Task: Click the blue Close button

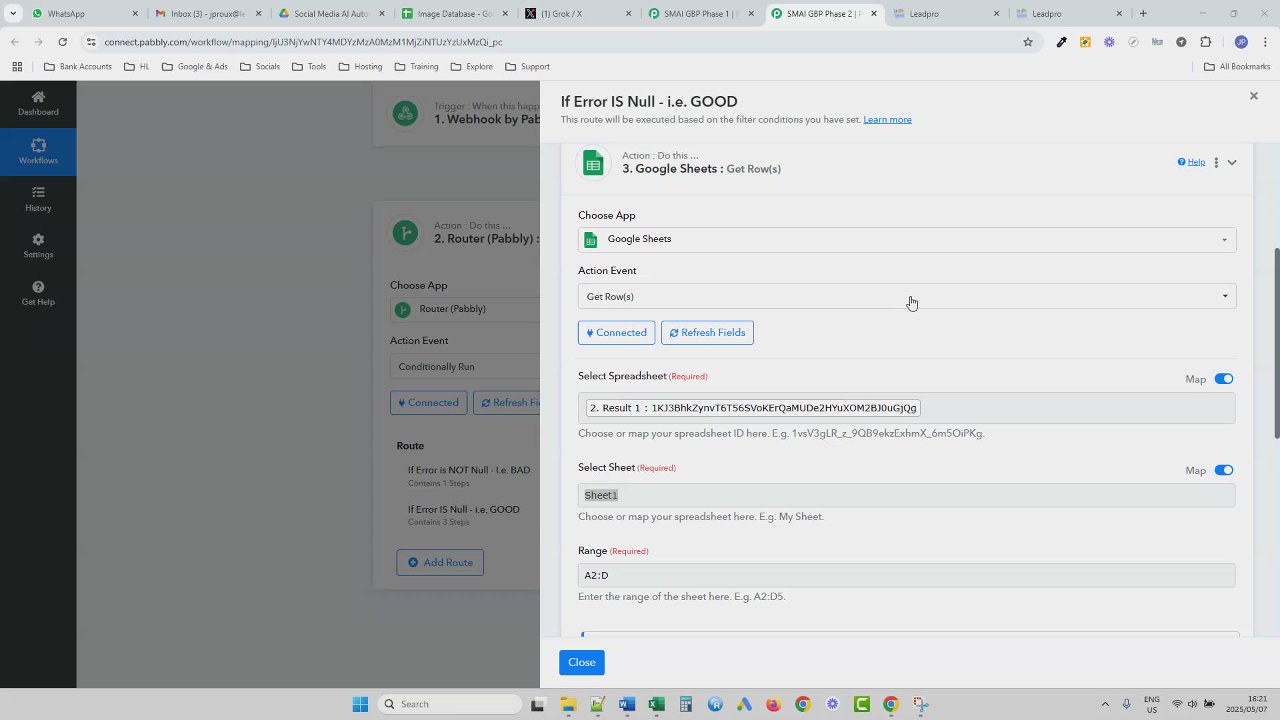Action: pyautogui.click(x=582, y=662)
